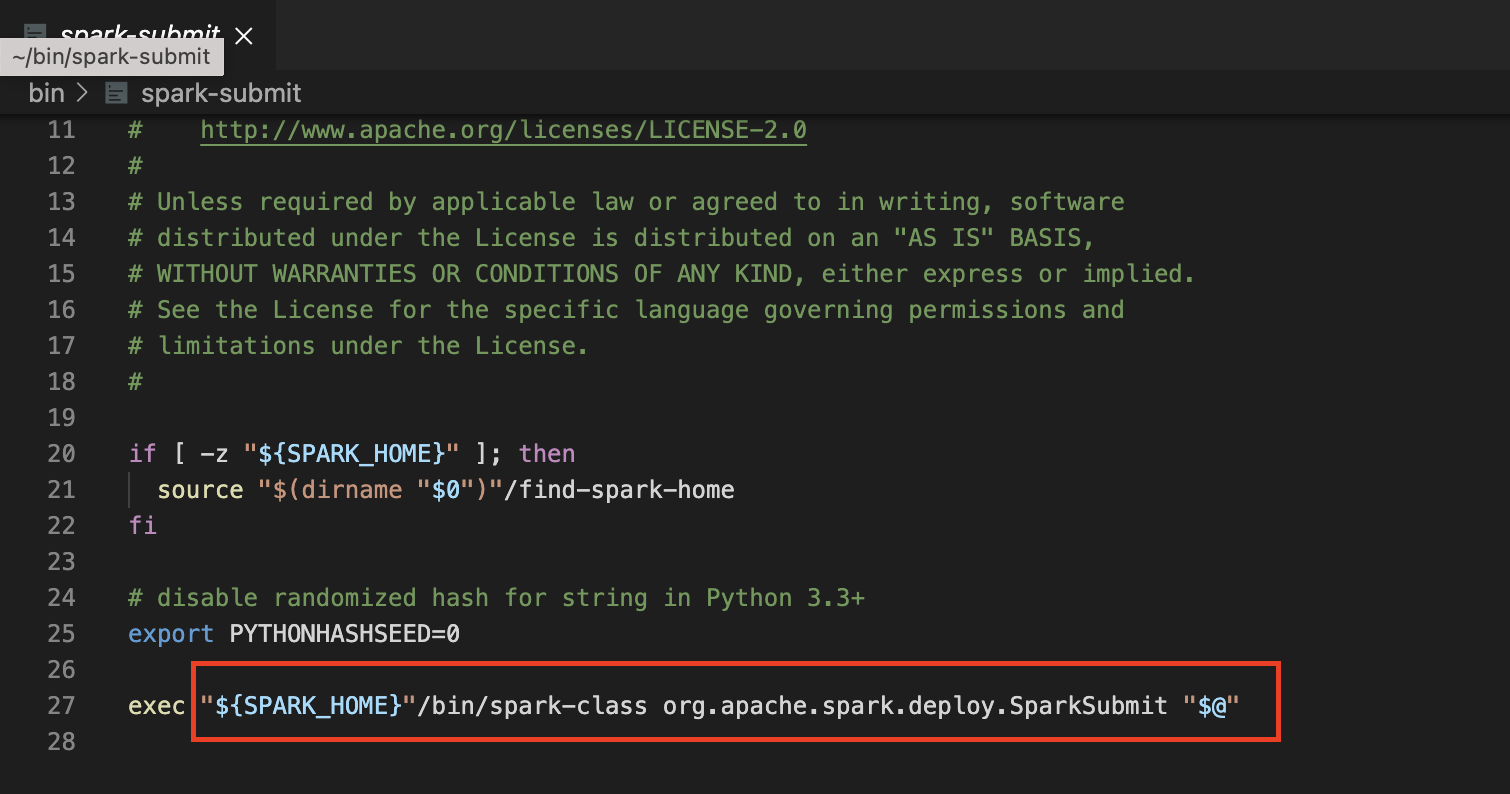Click 'source' on line 21
The height and width of the screenshot is (794, 1510).
(200, 490)
